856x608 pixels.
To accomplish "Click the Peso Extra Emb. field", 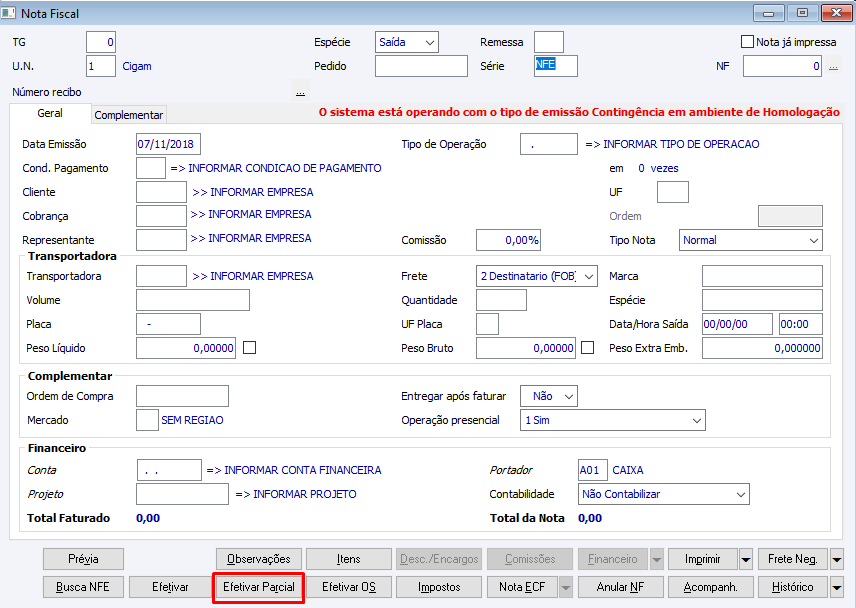I will tap(762, 348).
